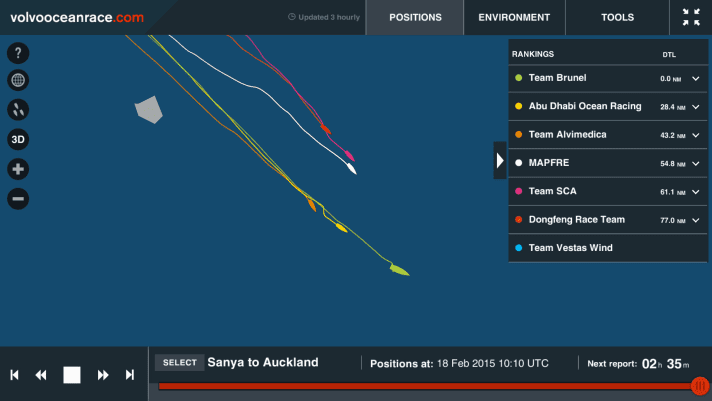
Task: Click the Team Vestas Wind row
Action: point(608,248)
